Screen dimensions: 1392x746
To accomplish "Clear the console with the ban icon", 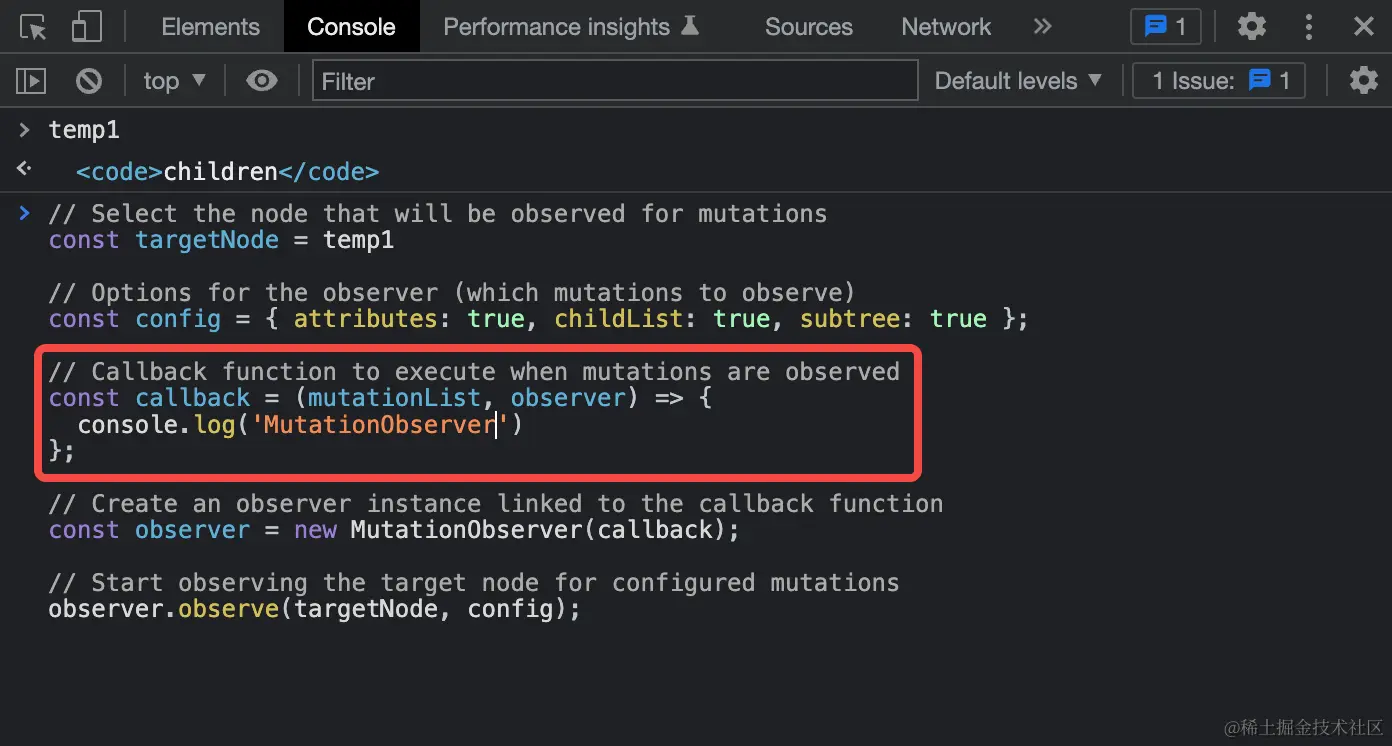I will pos(89,81).
